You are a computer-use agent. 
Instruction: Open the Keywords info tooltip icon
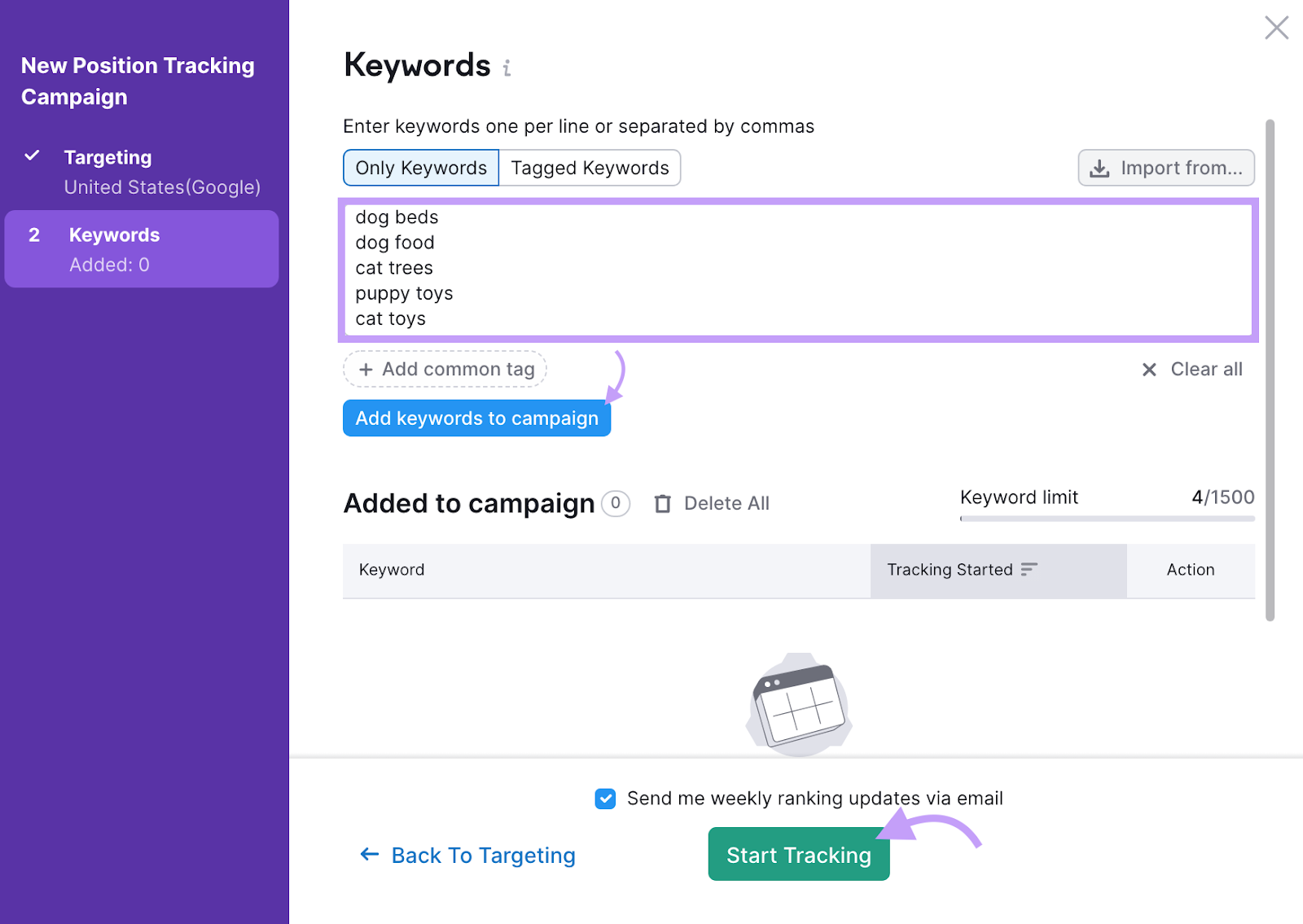(507, 68)
